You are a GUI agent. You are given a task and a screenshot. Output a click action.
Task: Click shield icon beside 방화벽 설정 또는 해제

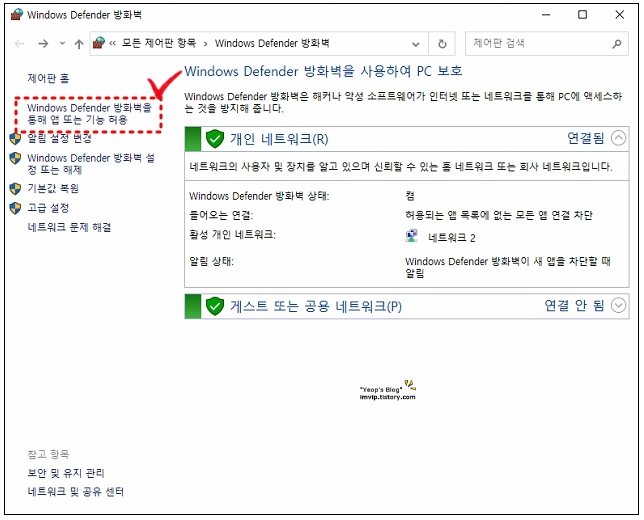15,158
